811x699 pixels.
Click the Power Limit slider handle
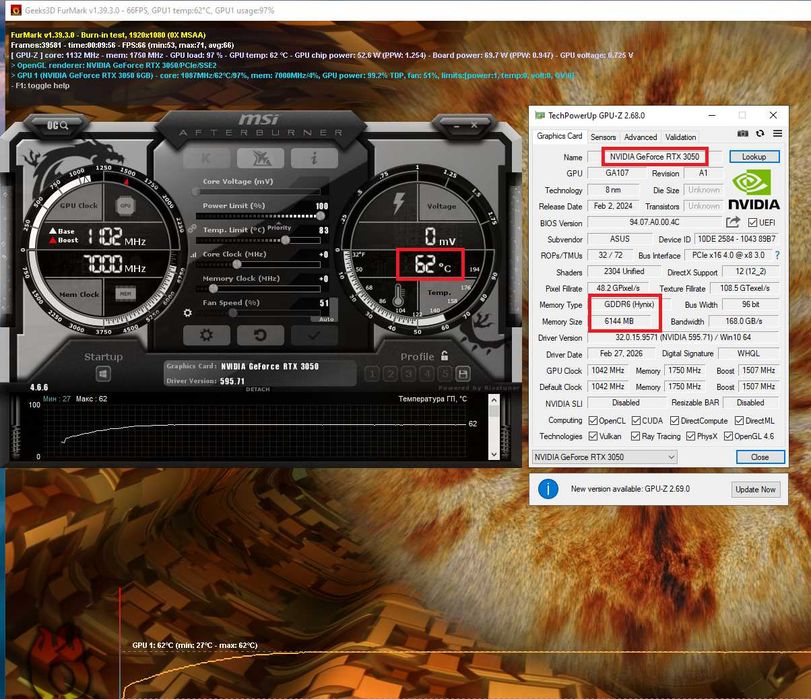(321, 216)
